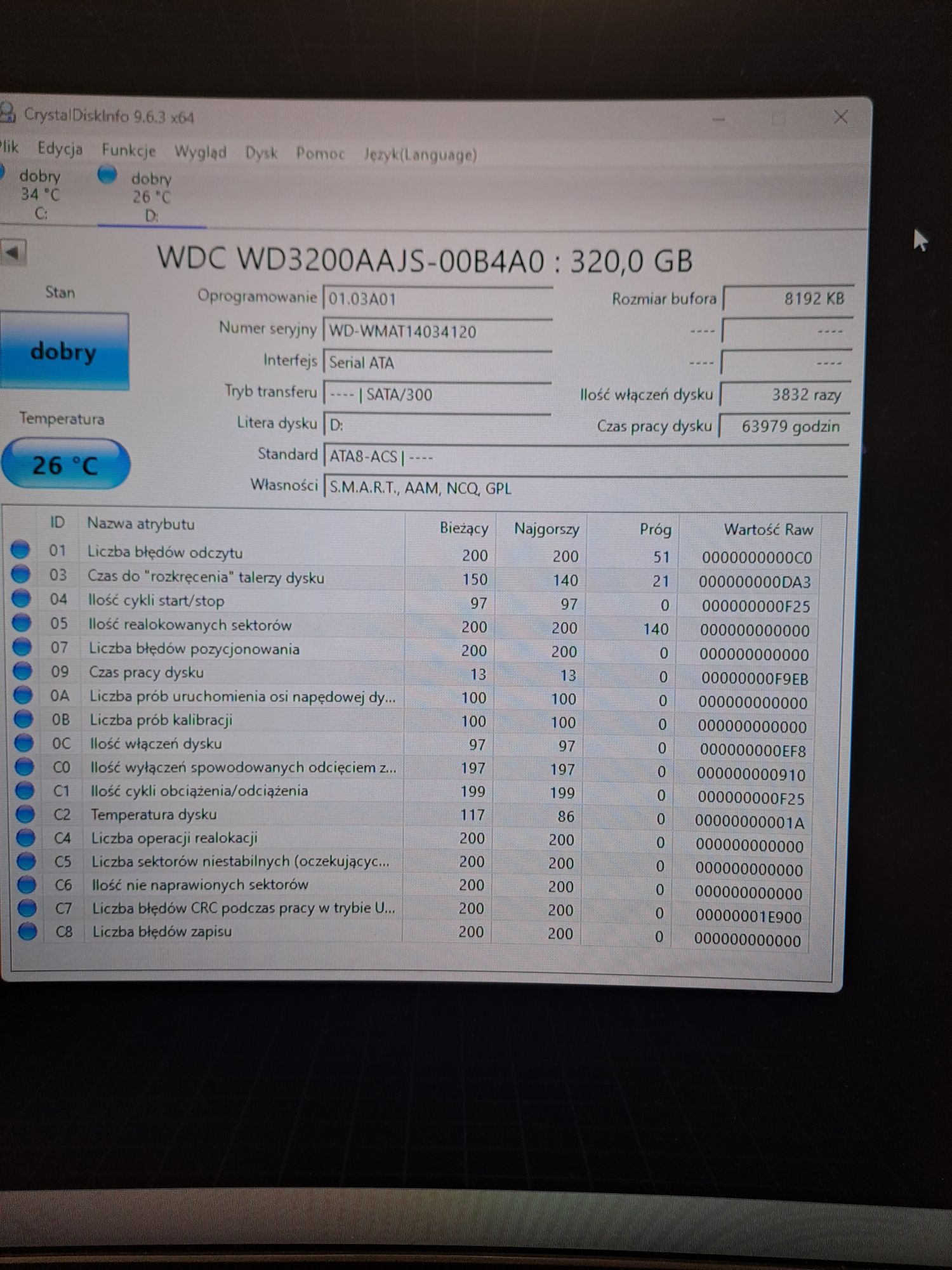The width and height of the screenshot is (952, 1270).
Task: Click the blue 'dobry' health status button
Action: pyautogui.click(x=64, y=351)
